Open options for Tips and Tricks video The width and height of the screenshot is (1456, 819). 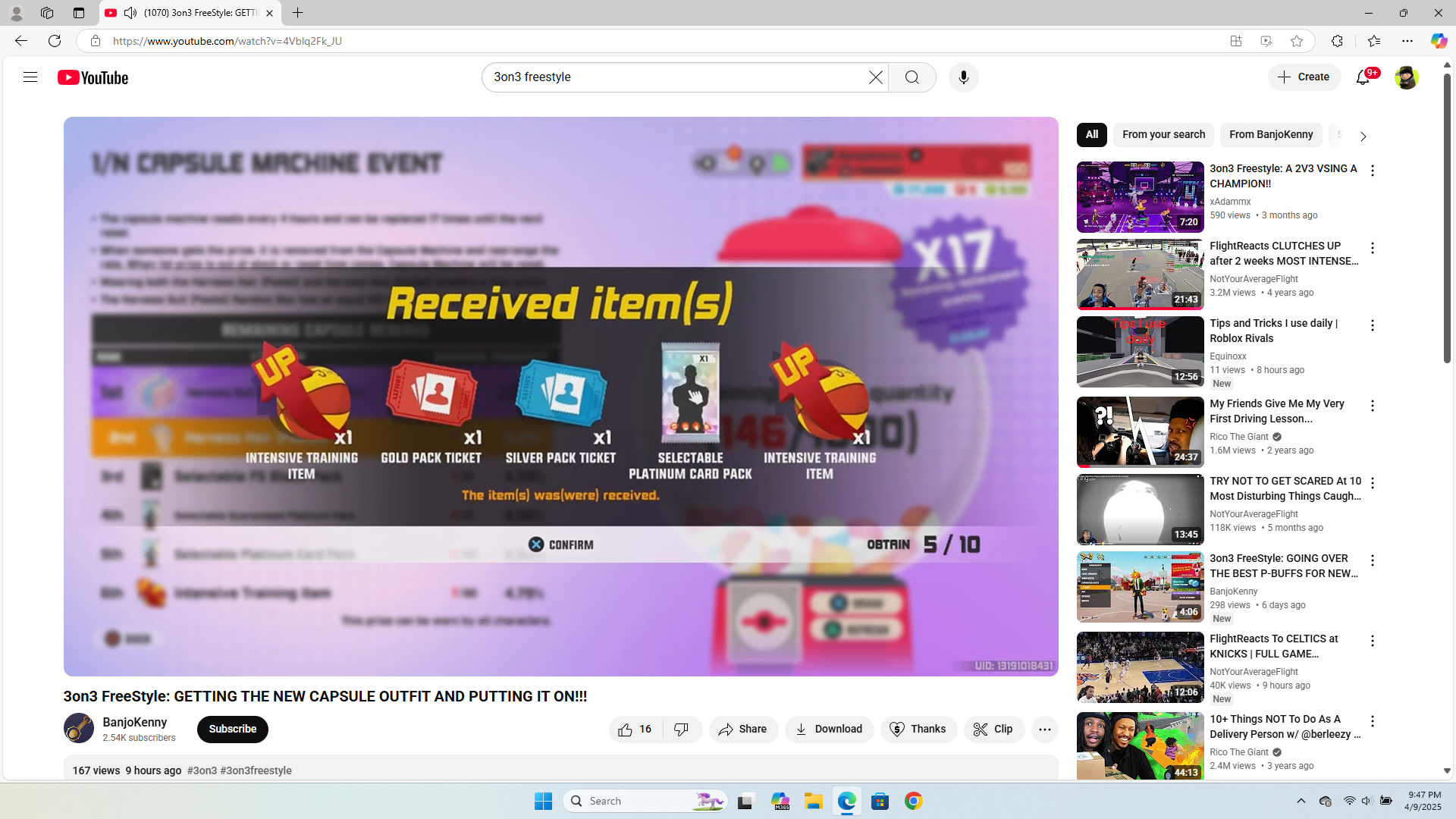click(1372, 325)
